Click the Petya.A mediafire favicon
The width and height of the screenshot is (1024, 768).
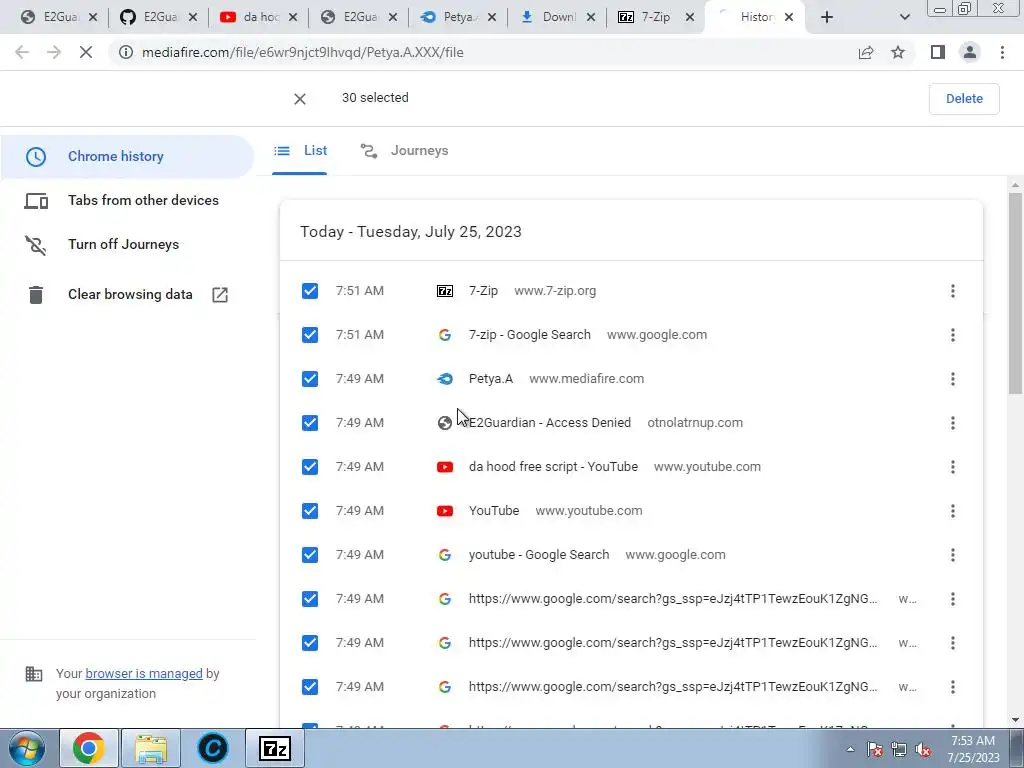445,379
